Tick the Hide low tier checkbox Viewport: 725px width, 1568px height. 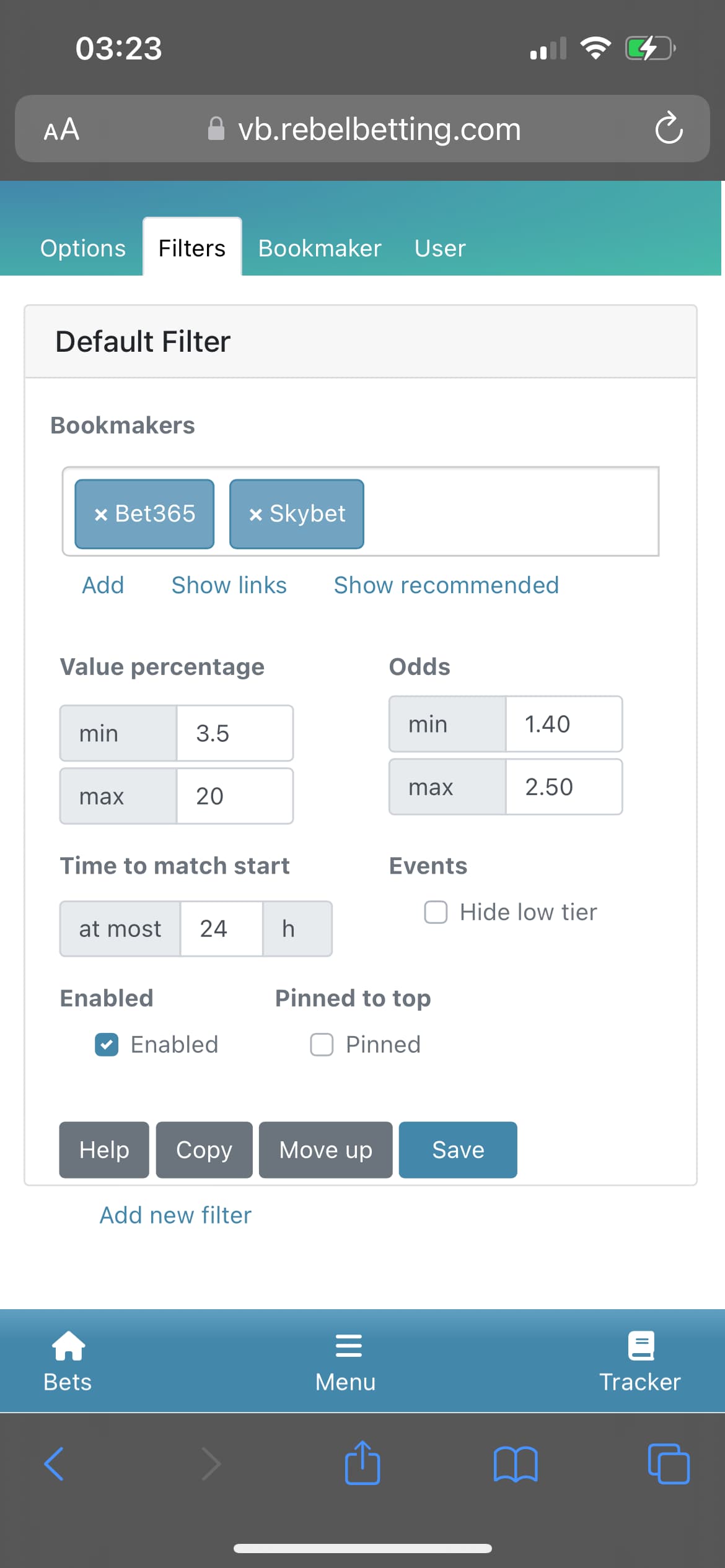(436, 912)
